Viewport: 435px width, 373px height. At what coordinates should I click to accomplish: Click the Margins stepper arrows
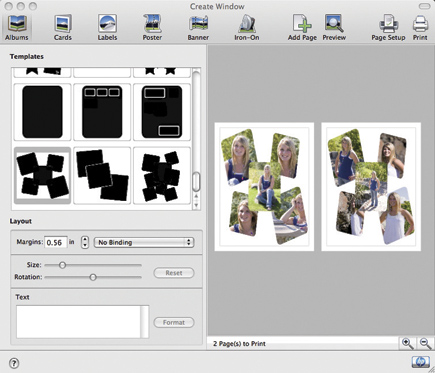(85, 242)
